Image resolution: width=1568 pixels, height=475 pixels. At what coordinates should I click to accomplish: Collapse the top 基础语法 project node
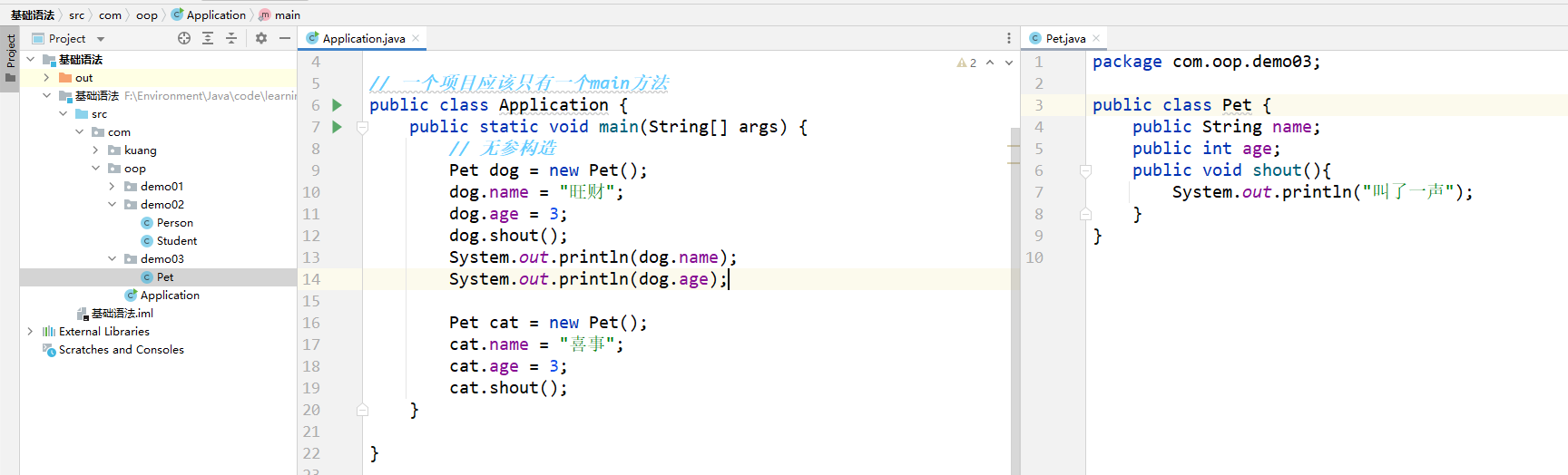[31, 59]
